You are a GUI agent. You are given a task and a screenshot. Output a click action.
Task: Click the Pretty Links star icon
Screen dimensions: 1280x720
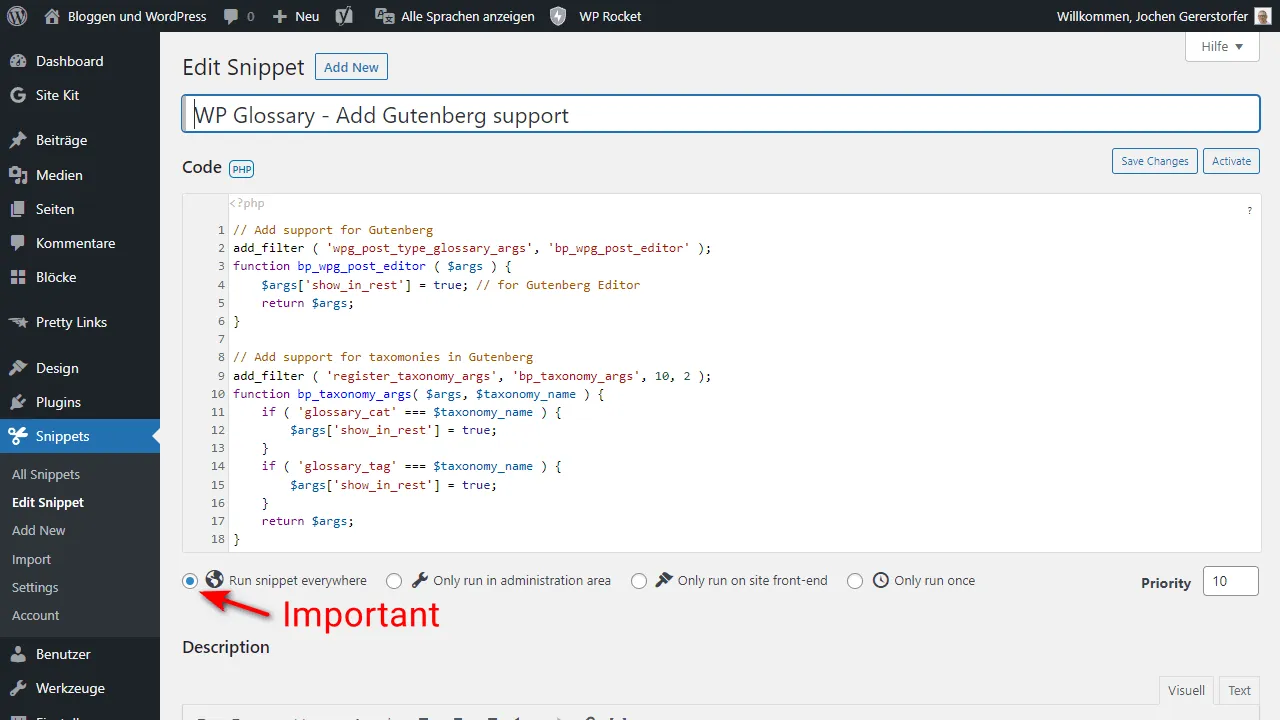tap(18, 322)
